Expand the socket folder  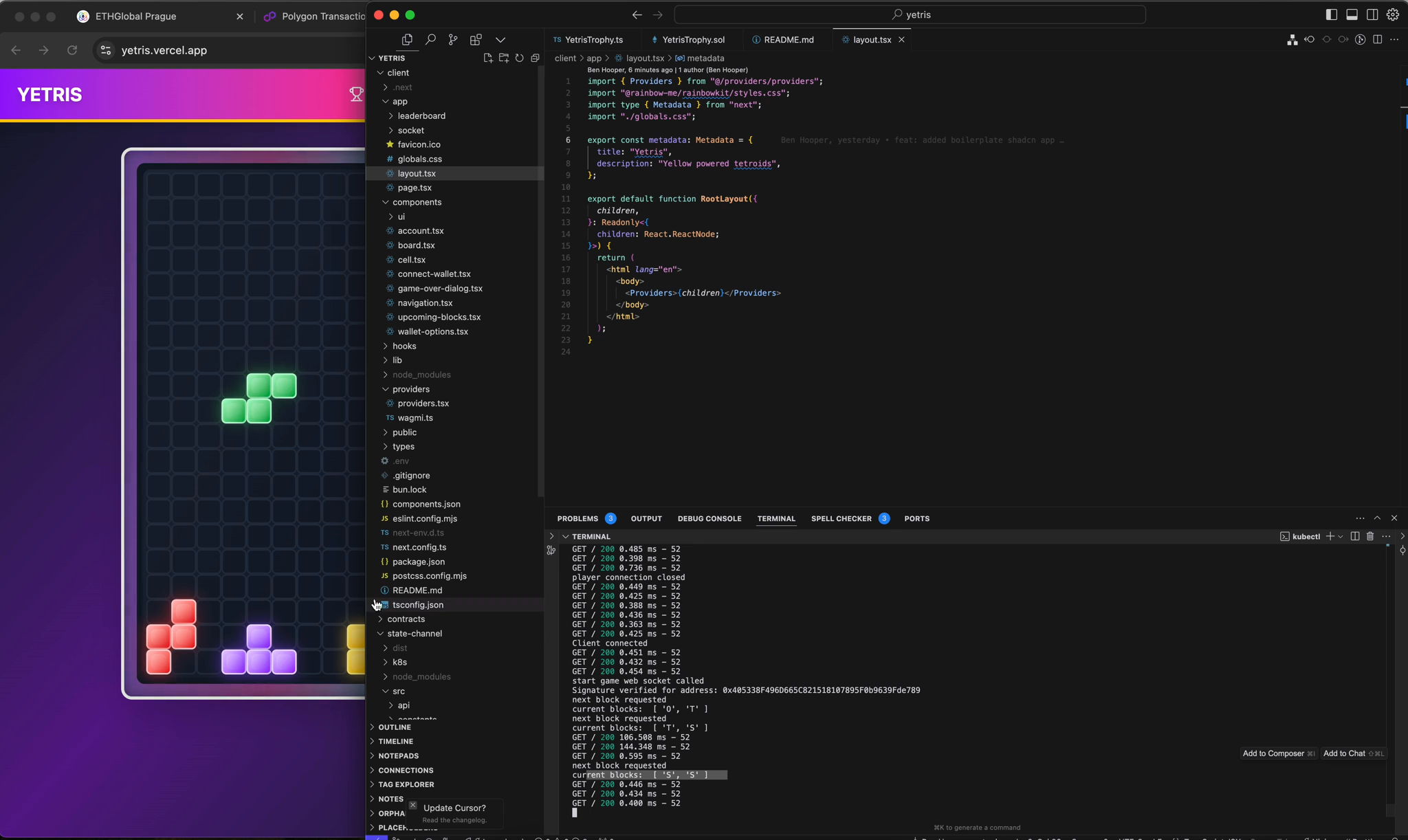[406, 131]
